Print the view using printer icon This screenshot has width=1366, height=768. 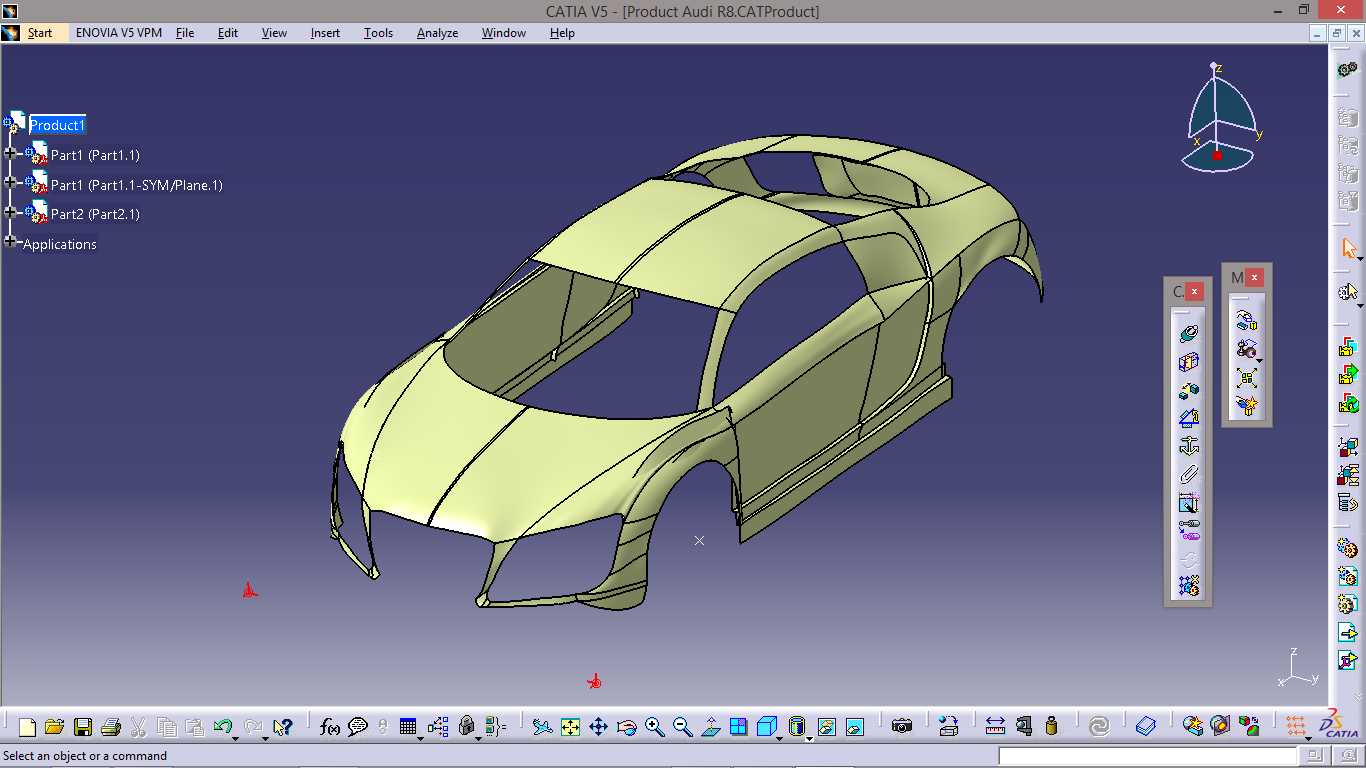pos(111,727)
